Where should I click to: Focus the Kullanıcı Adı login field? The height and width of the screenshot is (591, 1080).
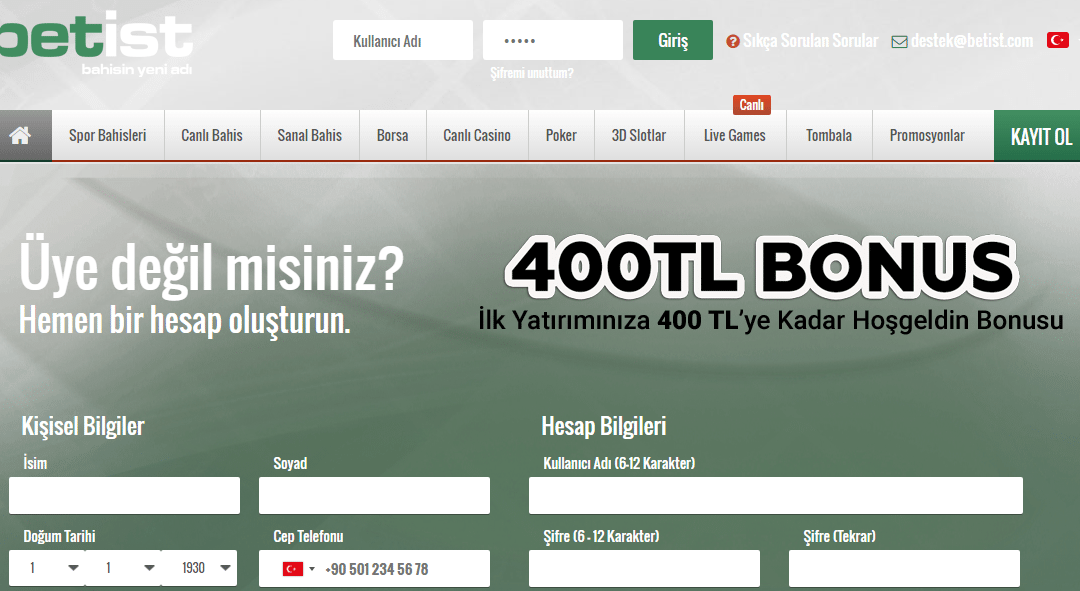(x=403, y=40)
